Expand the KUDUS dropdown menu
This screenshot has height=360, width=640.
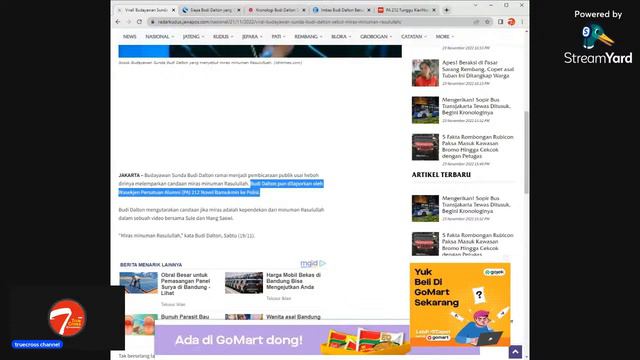point(223,37)
